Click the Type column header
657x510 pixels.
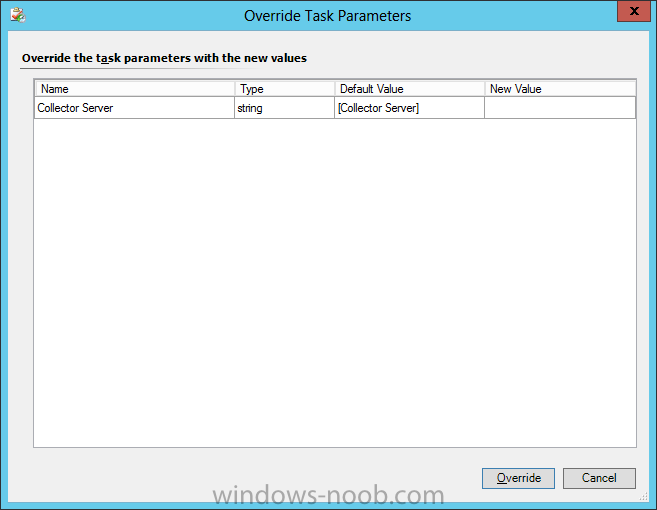[285, 89]
